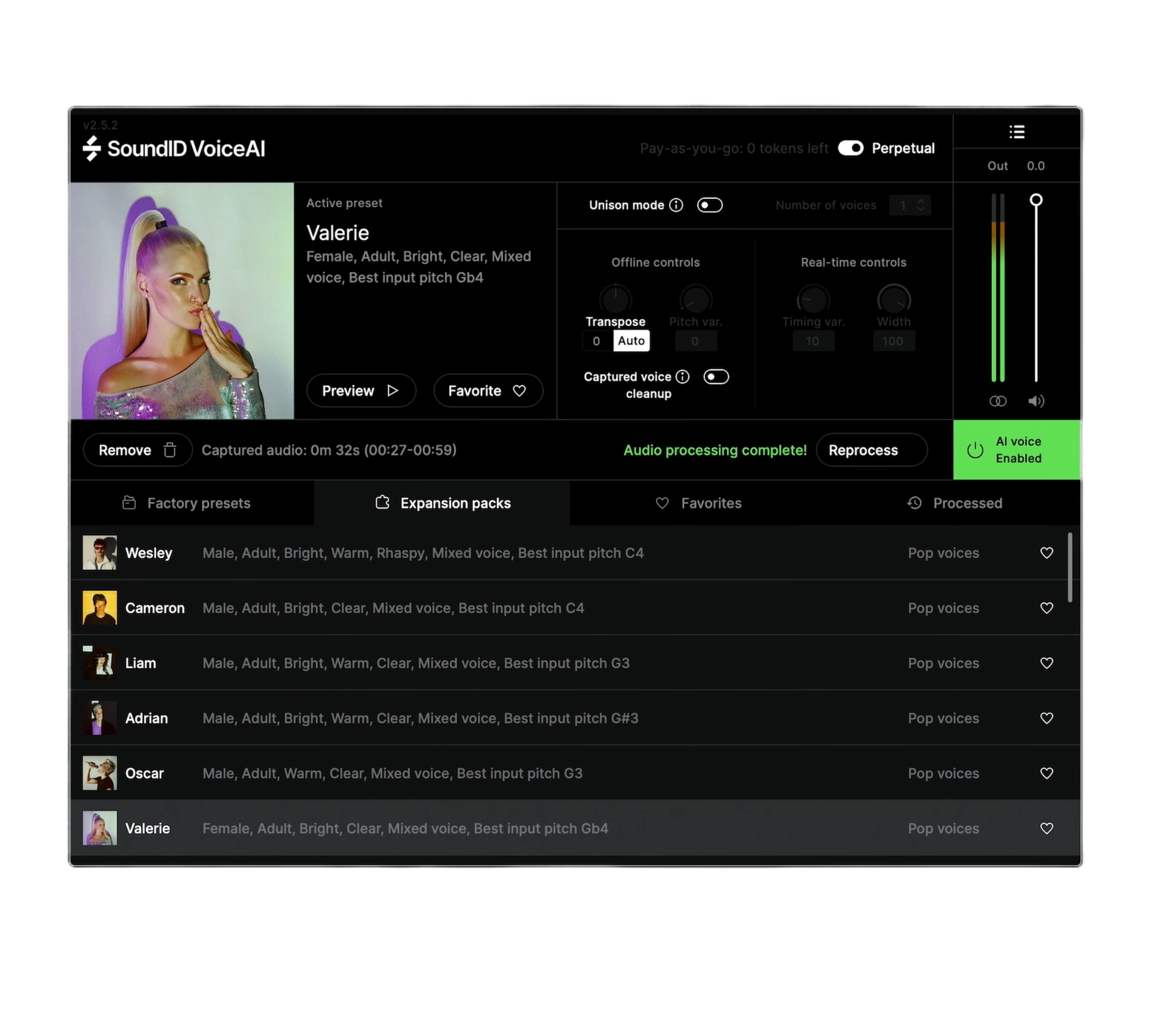Favorite the Oscar preset with heart icon
This screenshot has height=1028, width=1176.
[x=1046, y=773]
